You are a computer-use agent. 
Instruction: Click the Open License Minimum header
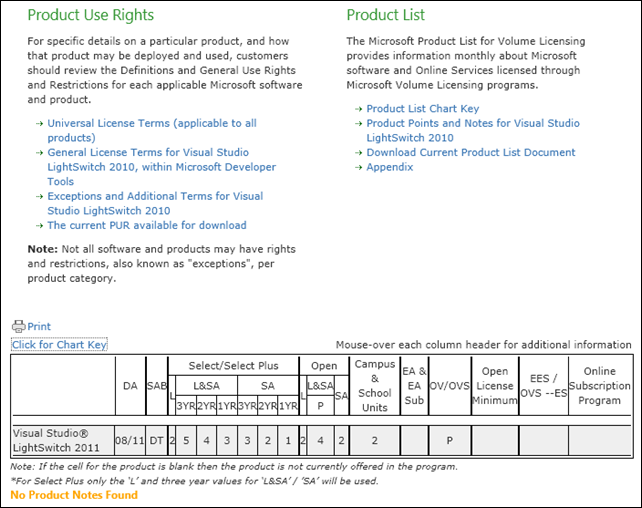point(495,386)
